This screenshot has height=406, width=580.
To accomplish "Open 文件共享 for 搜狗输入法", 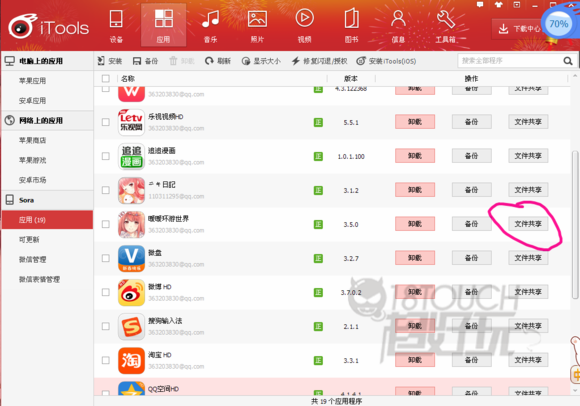I will [528, 326].
